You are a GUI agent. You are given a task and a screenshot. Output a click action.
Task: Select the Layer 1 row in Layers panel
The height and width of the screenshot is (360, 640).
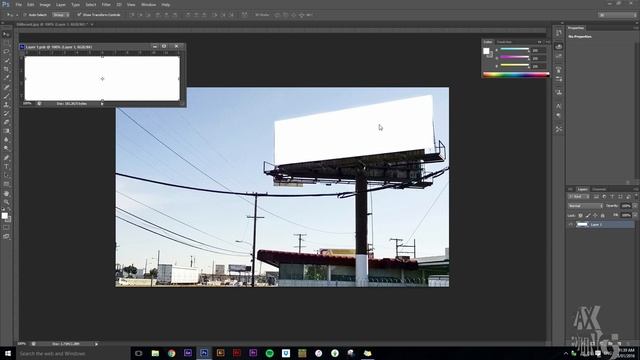(602, 224)
